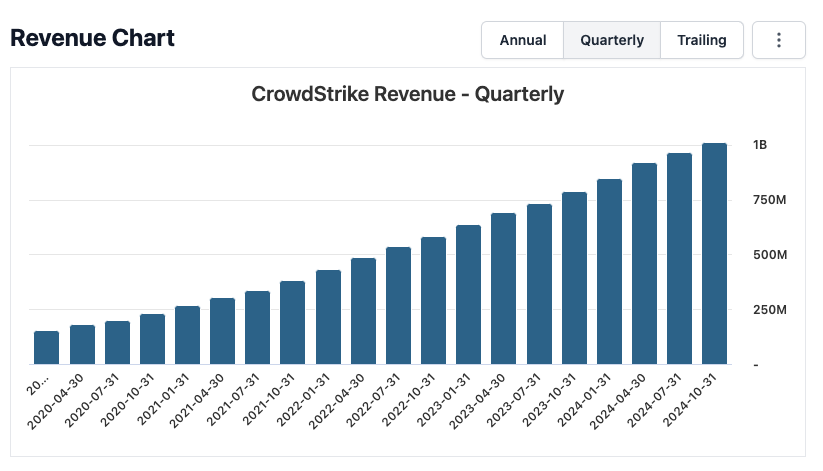
Task: Click the bar for 2024-01-31
Action: (609, 271)
